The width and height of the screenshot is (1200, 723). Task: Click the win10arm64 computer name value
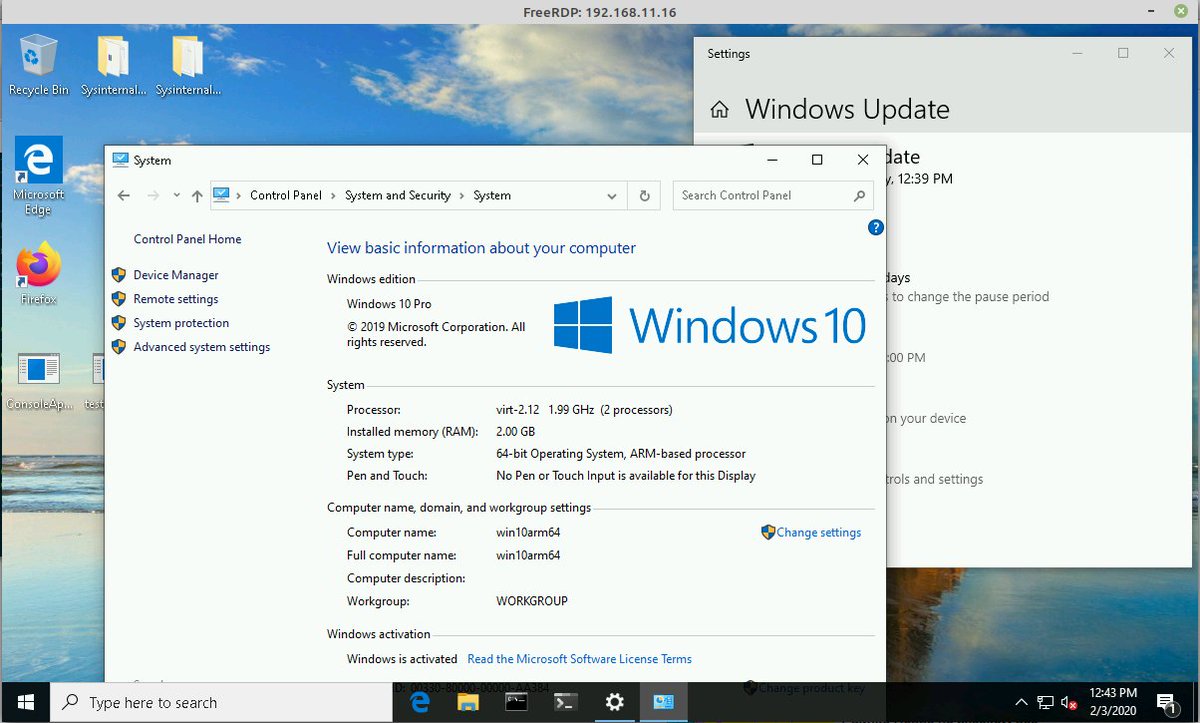click(528, 533)
